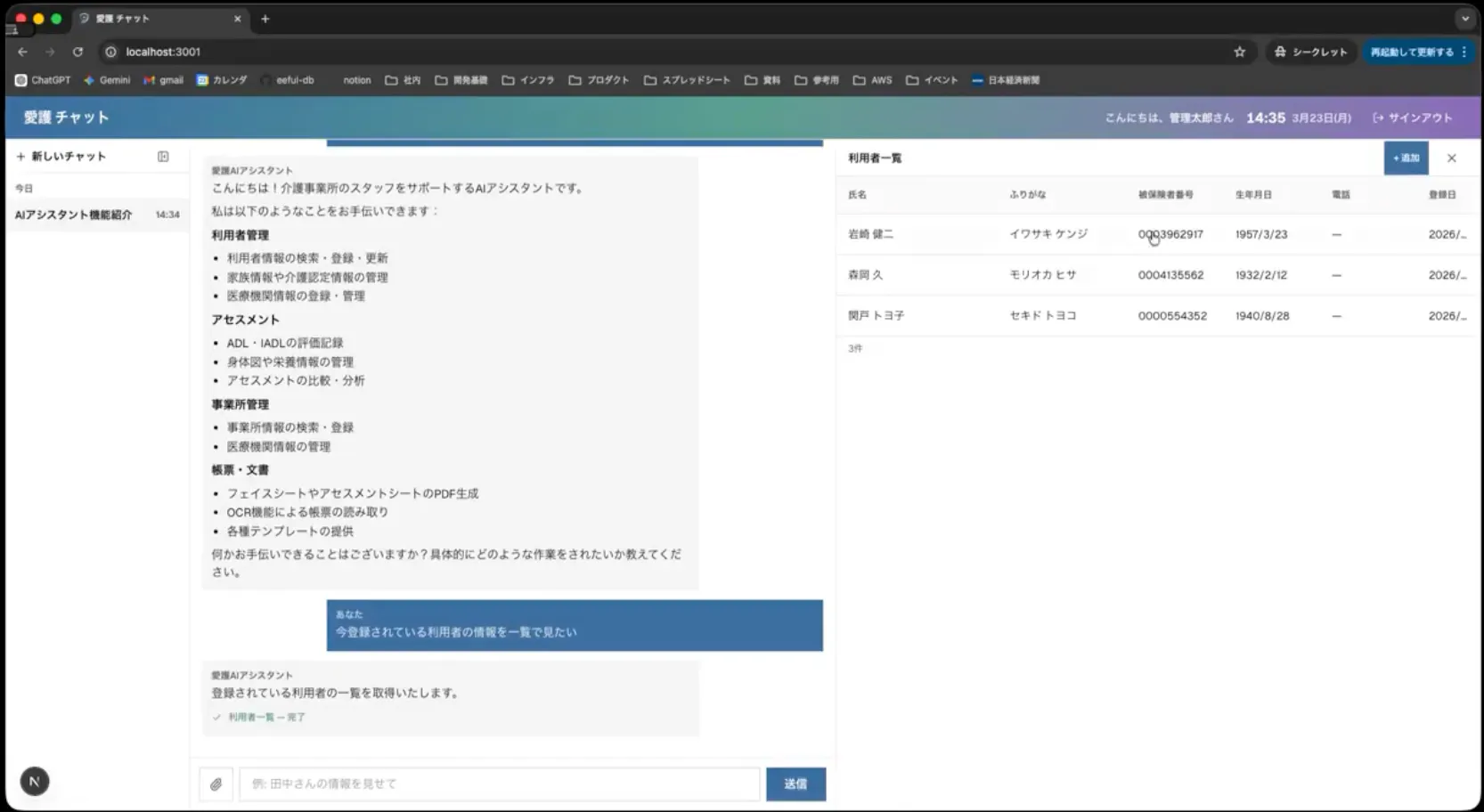1484x812 pixels.
Task: Open the tab search chevron
Action: coord(1465,18)
